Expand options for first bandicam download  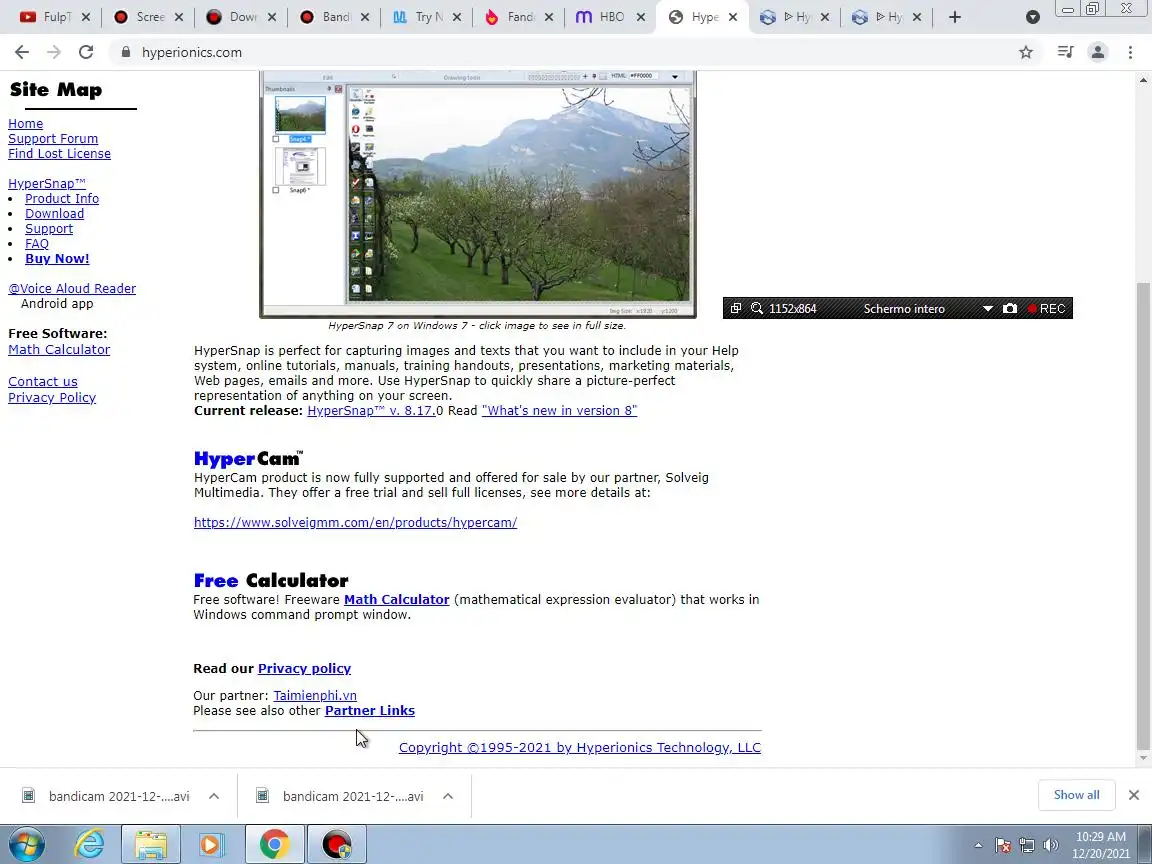point(214,796)
